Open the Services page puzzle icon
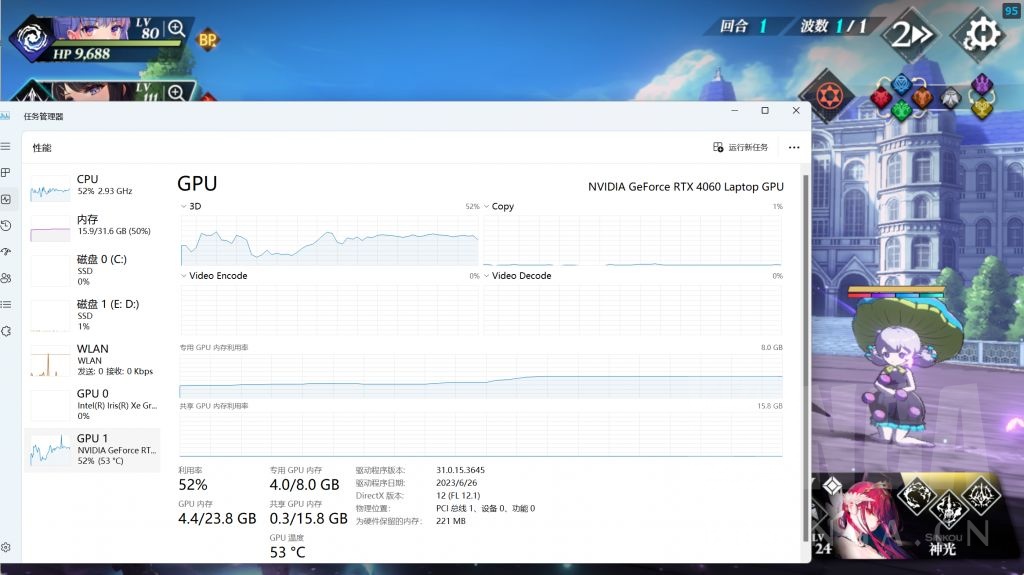 (x=6, y=330)
